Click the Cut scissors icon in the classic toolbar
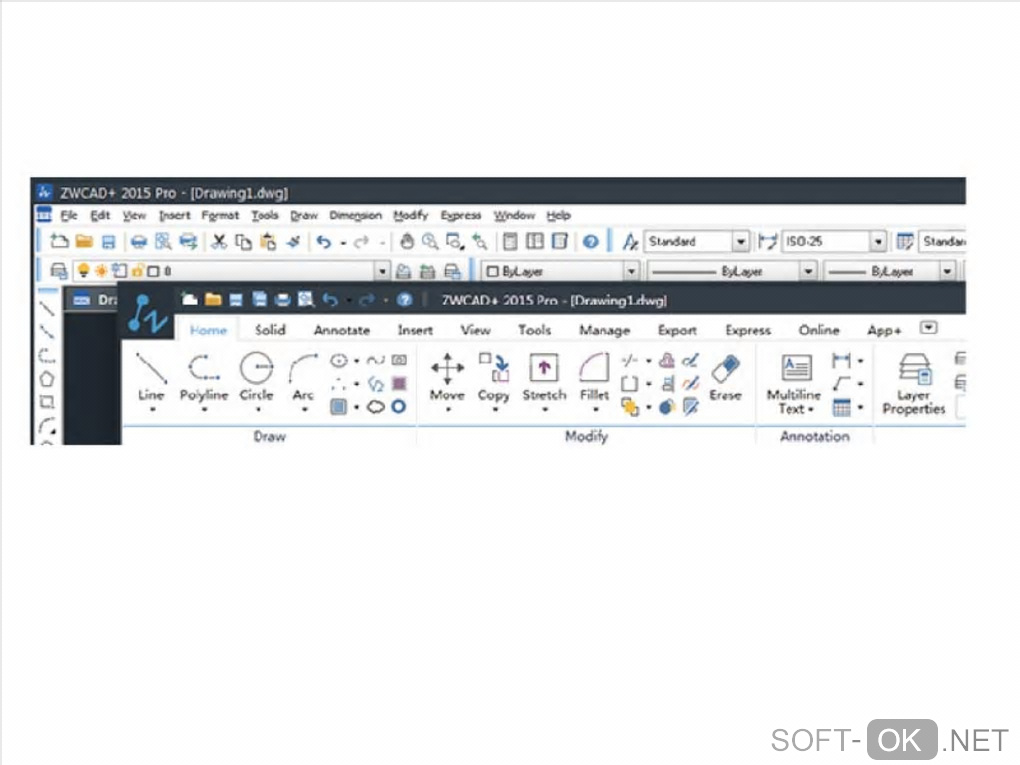The image size is (1020, 765). tap(219, 241)
